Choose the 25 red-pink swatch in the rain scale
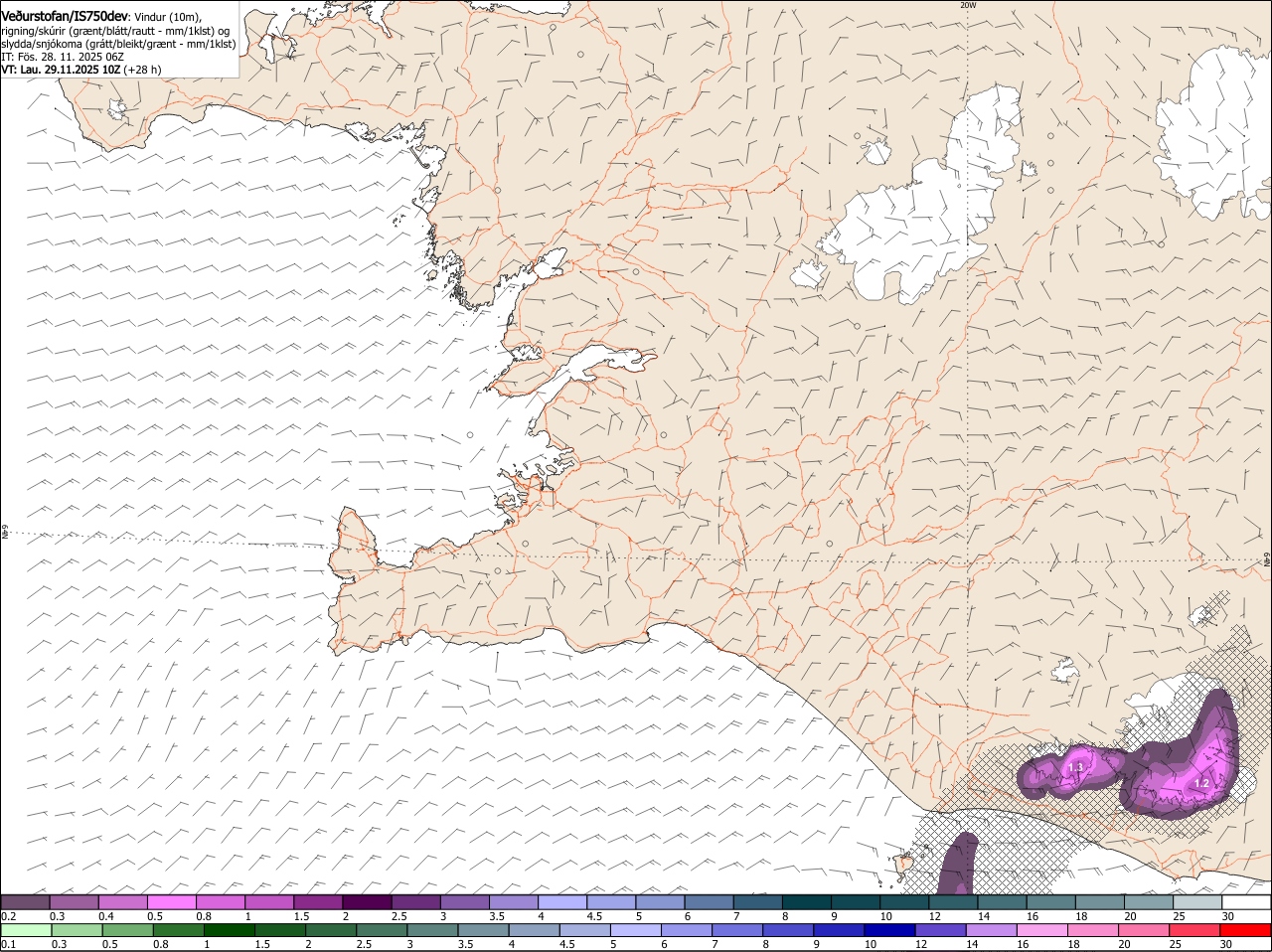Viewport: 1272px width, 952px height. [x=1194, y=930]
